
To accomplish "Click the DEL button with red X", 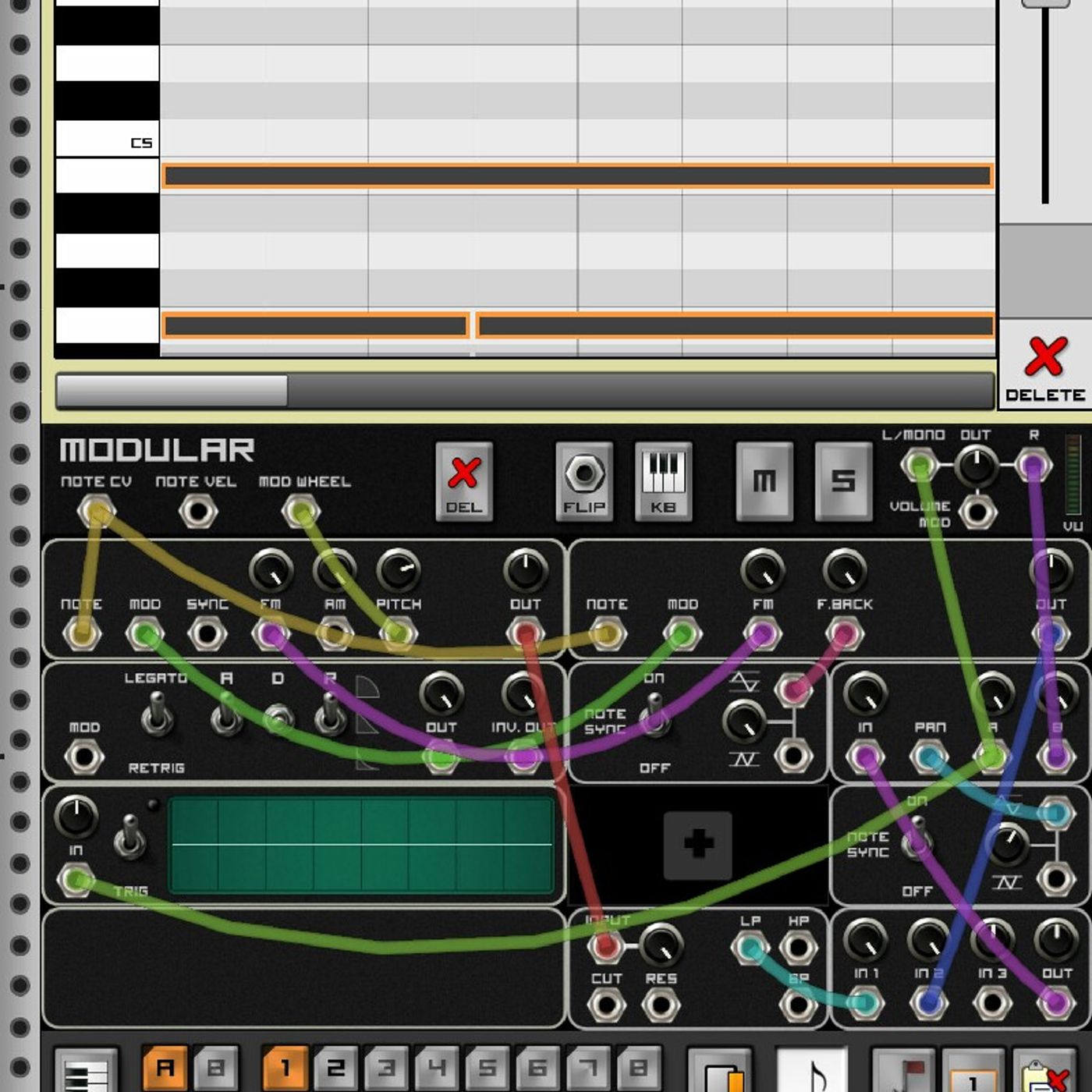I will point(463,482).
